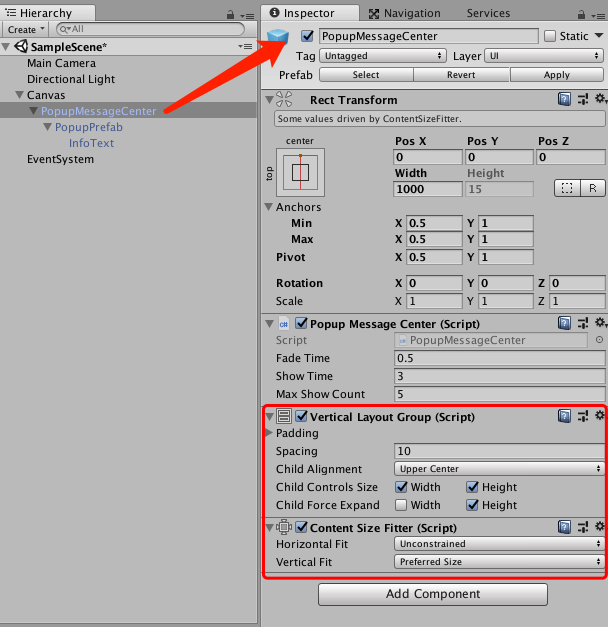The height and width of the screenshot is (627, 608).
Task: Click the prefab Revert button
Action: [x=461, y=75]
